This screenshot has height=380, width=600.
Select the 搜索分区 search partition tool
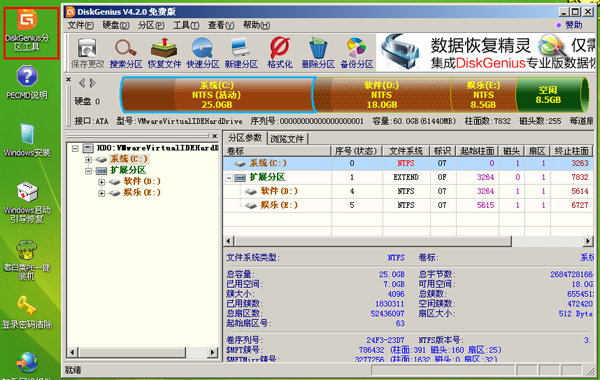[126, 53]
